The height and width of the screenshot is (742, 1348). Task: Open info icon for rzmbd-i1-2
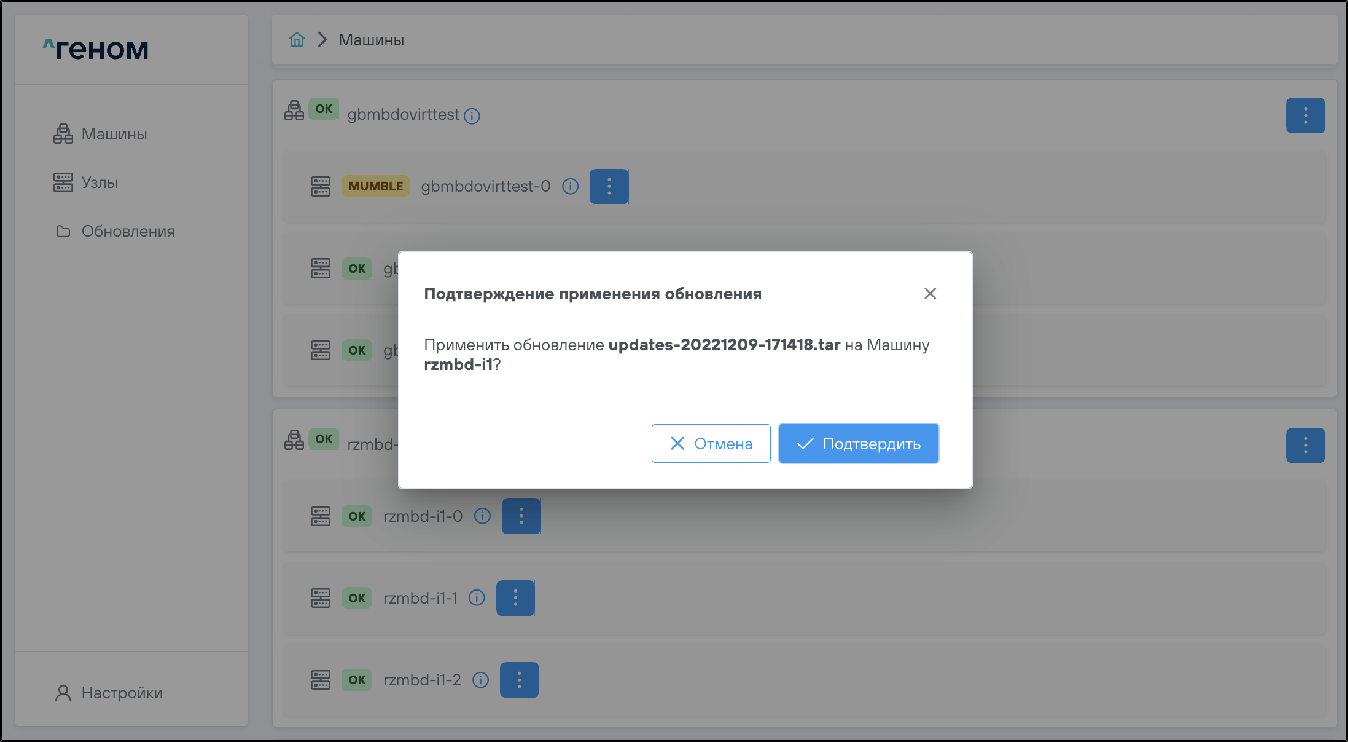[480, 680]
